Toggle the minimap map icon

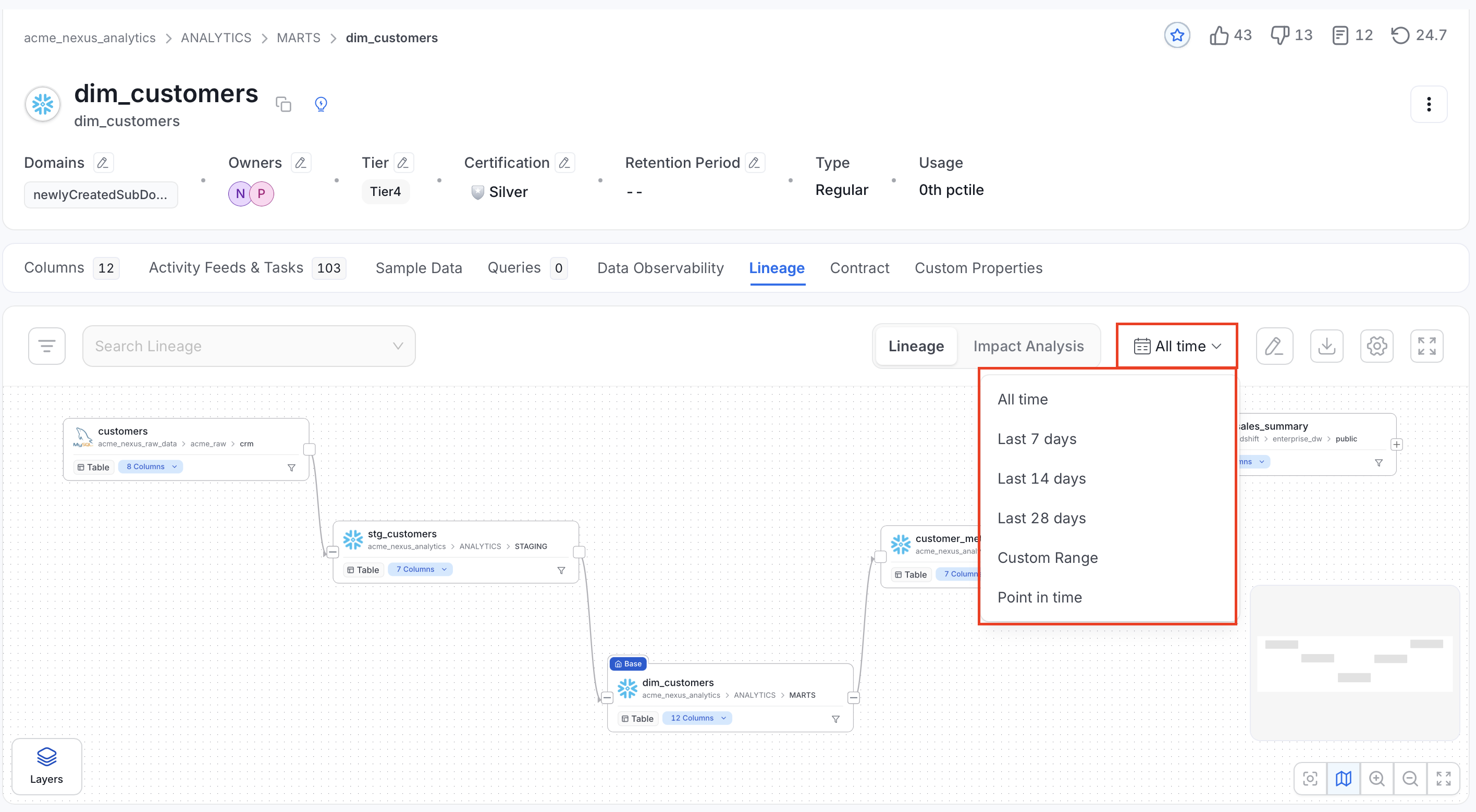click(x=1343, y=778)
